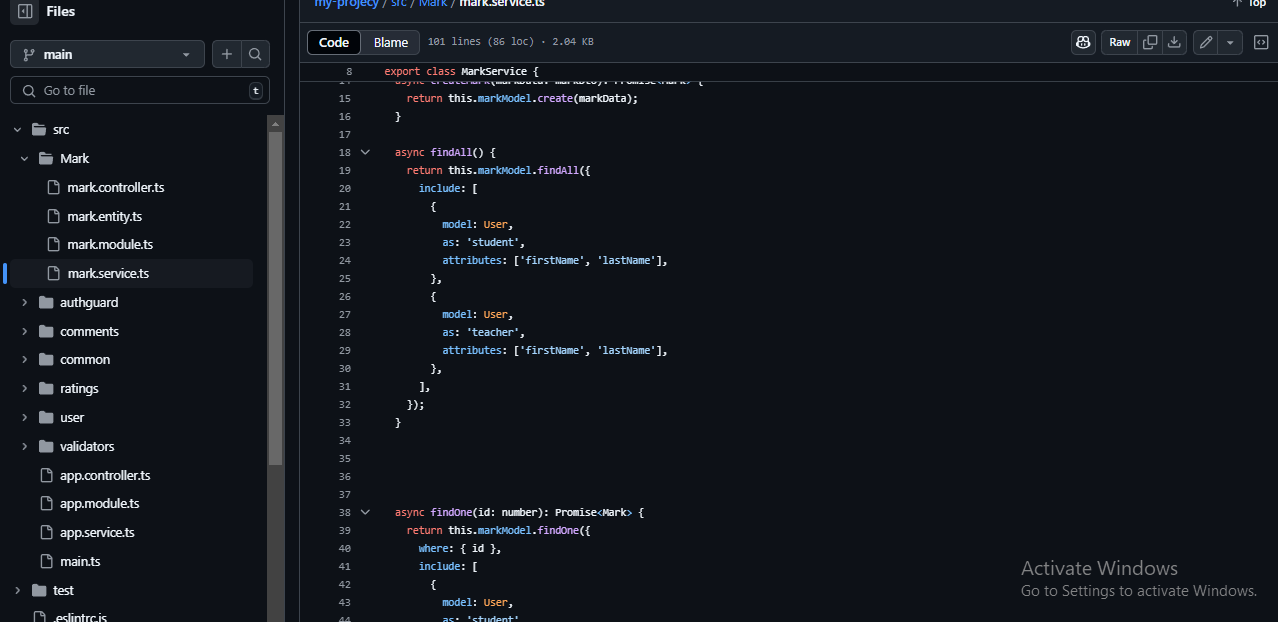
Task: Click the search files magnifier icon
Action: click(x=255, y=54)
